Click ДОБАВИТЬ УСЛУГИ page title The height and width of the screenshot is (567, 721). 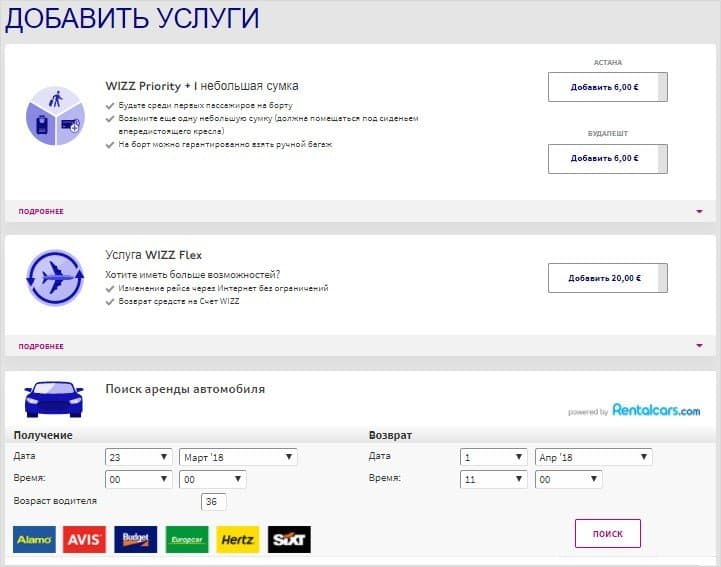click(x=132, y=18)
